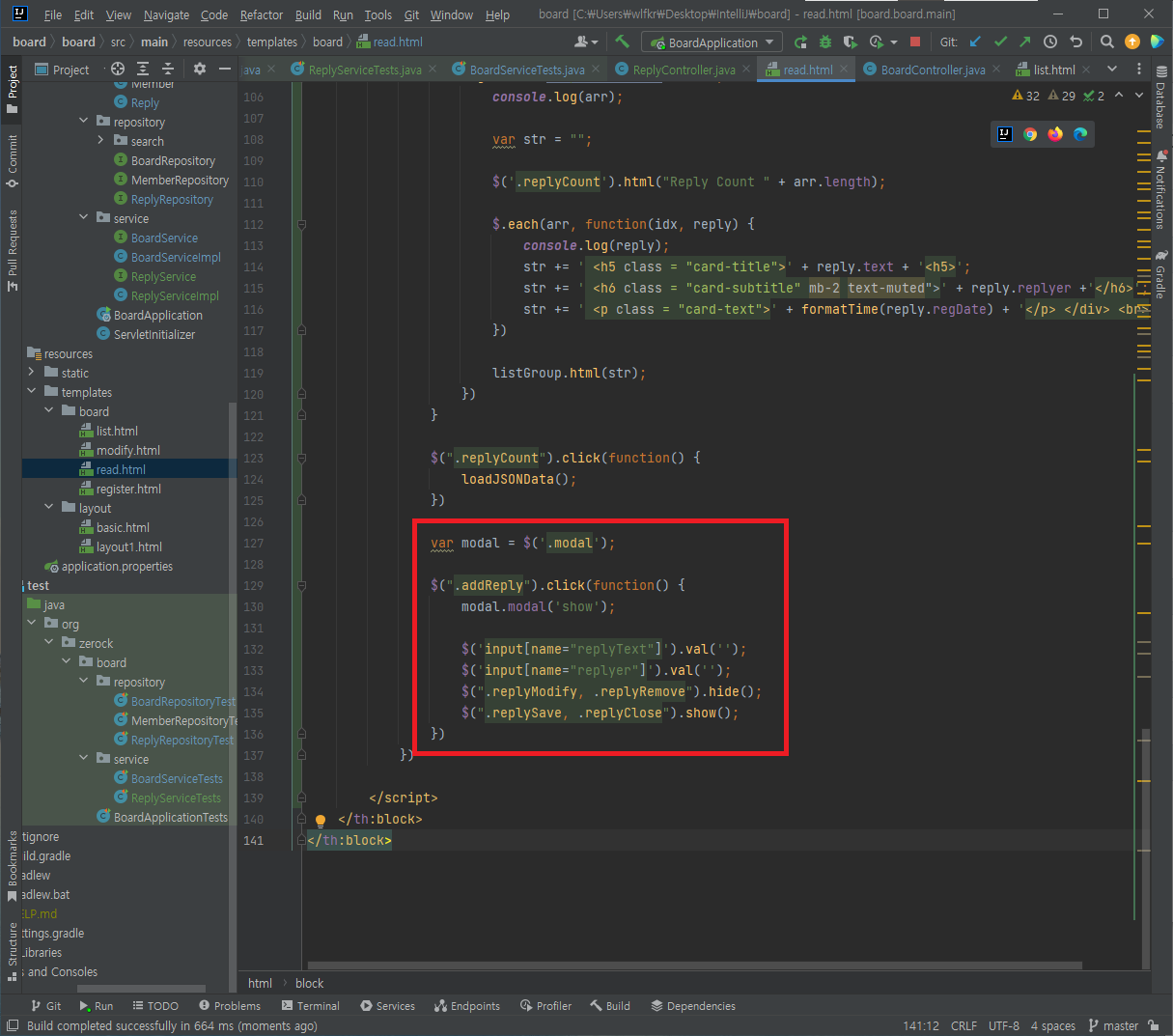Open the Navigate menu
This screenshot has height=1036, width=1173.
166,14
